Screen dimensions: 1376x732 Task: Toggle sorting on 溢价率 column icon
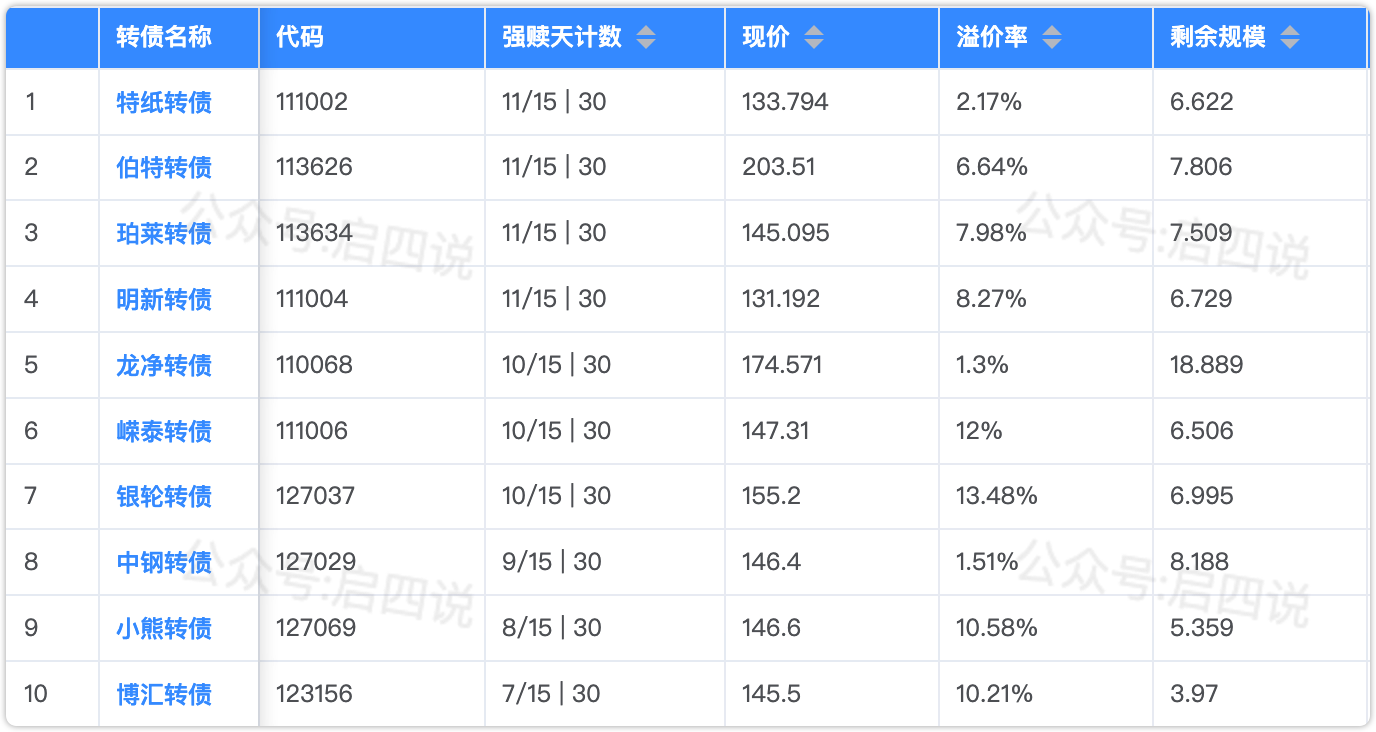click(1051, 38)
